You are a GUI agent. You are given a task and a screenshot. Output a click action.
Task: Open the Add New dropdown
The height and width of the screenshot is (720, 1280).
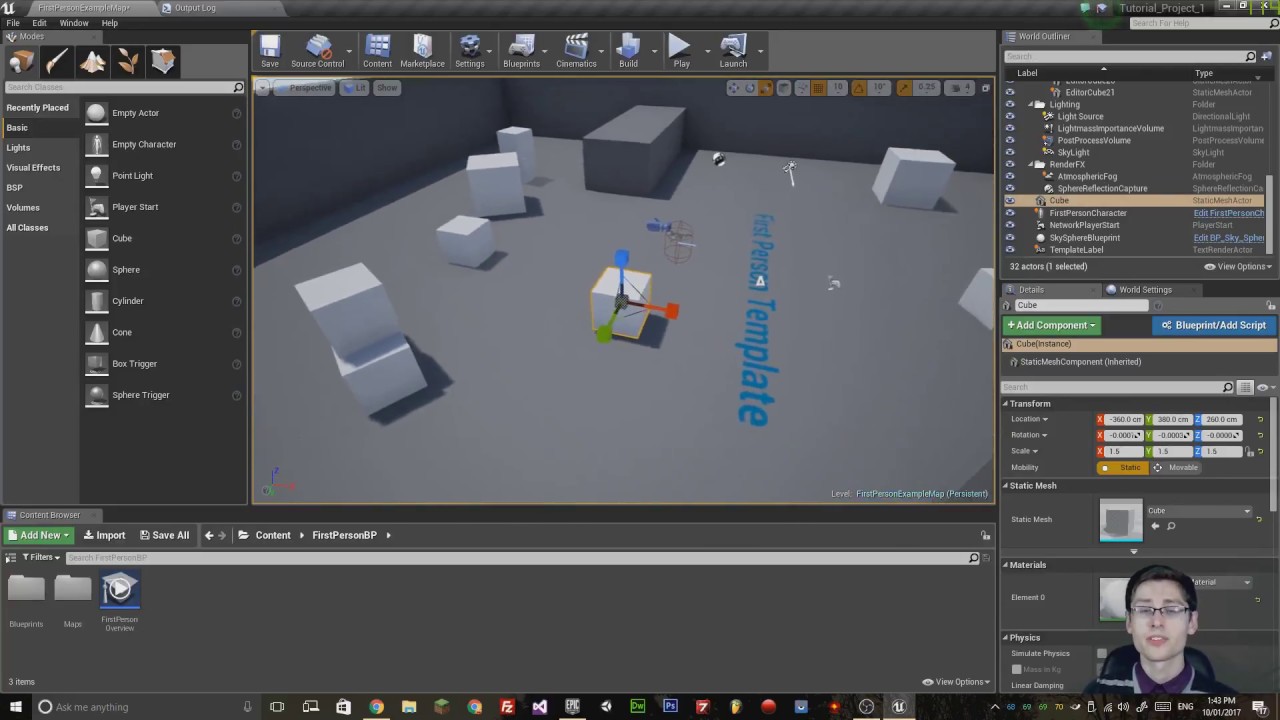coord(39,535)
